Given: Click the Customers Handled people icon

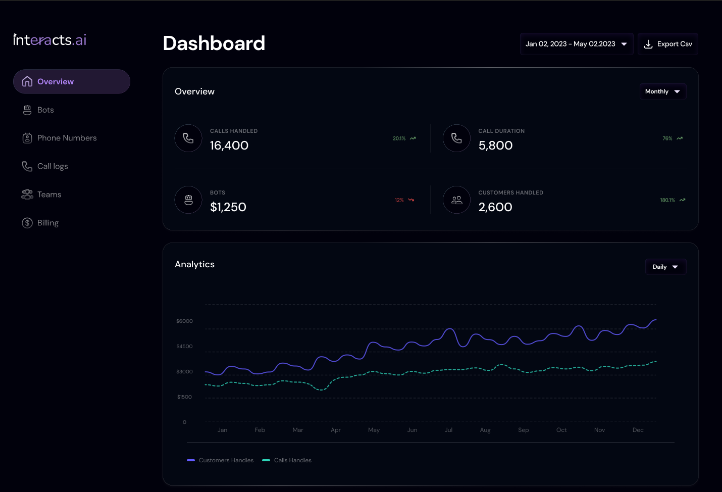Looking at the screenshot, I should (457, 200).
